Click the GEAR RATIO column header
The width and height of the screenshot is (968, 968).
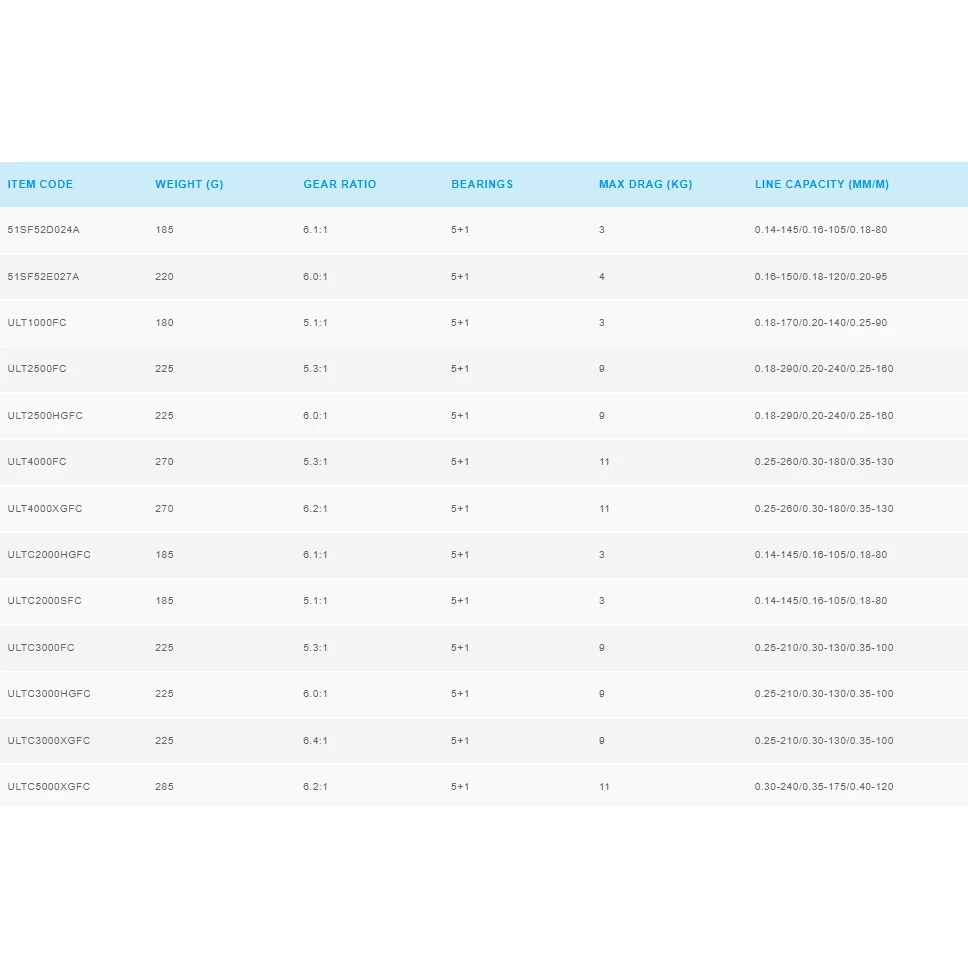click(x=340, y=184)
